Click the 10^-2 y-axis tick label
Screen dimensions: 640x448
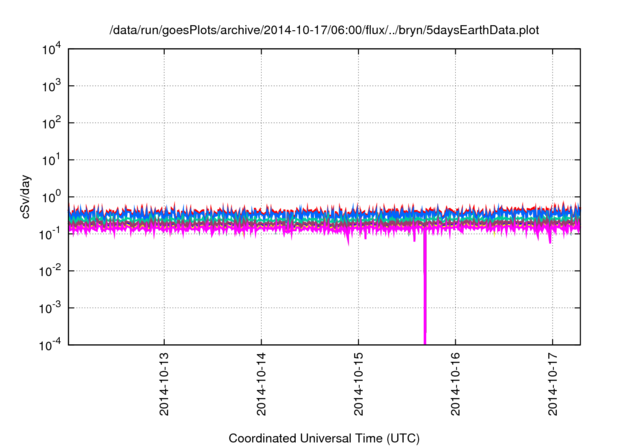(x=51, y=271)
